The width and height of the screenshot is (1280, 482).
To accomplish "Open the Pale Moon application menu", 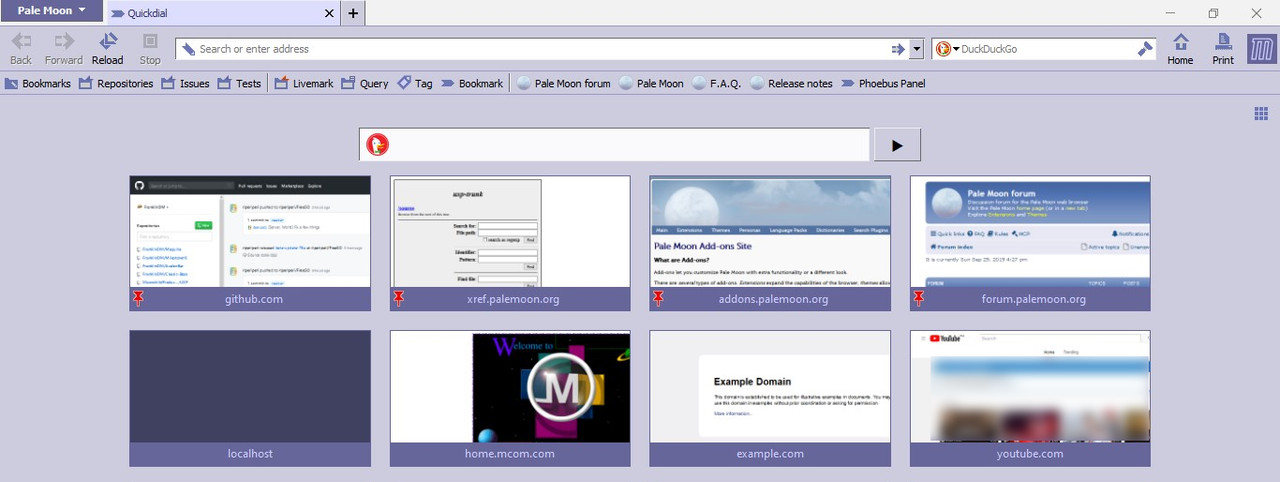I will pos(52,11).
